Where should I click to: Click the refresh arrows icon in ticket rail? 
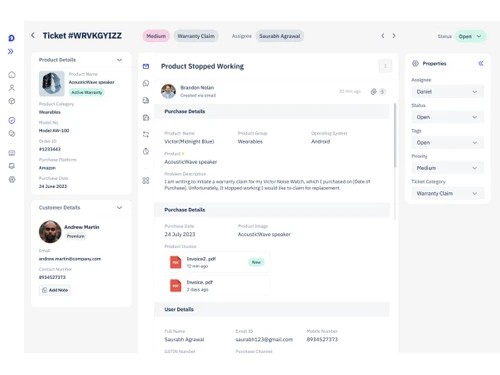(146, 134)
